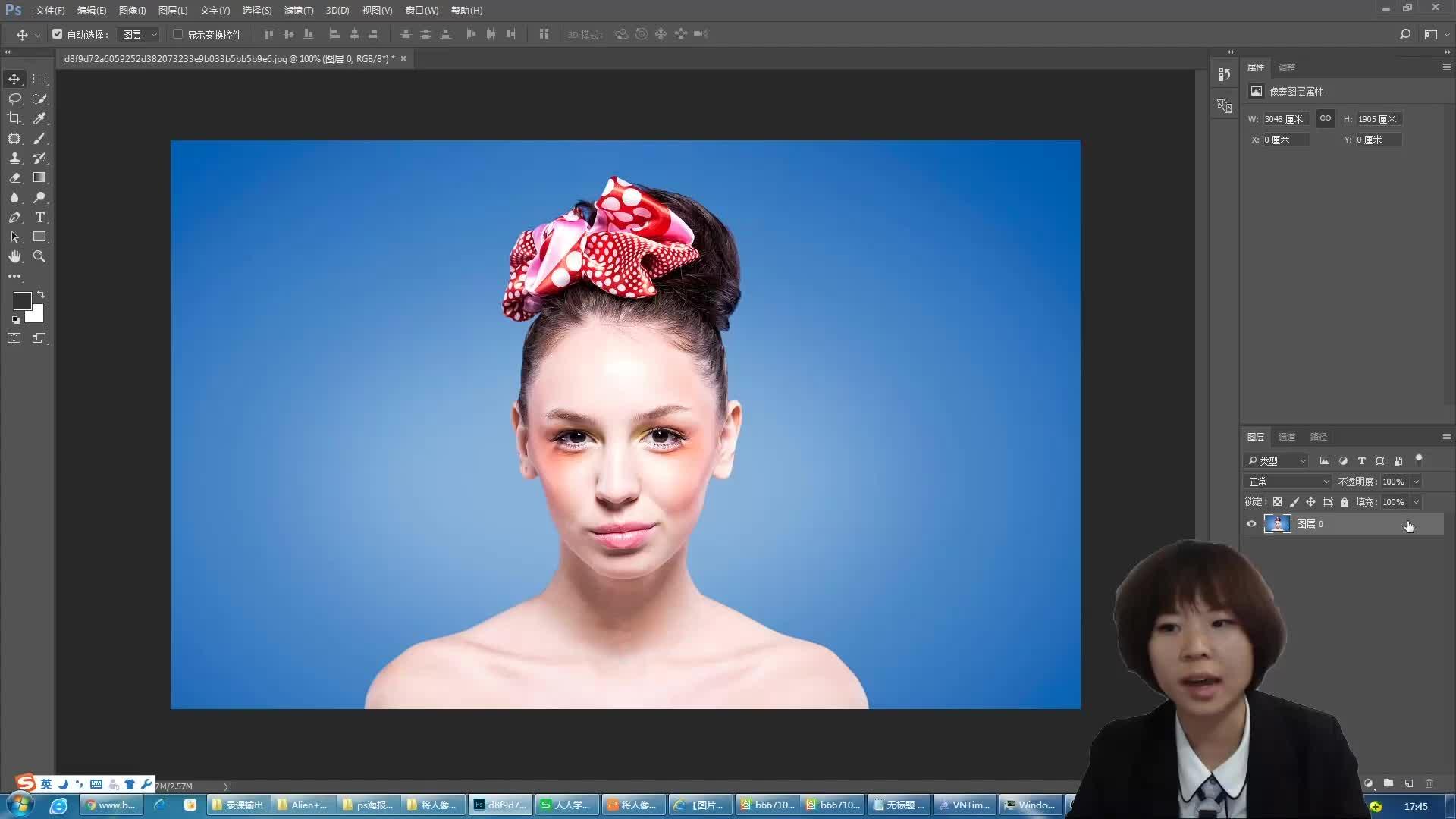Select the Clone Stamp tool
The height and width of the screenshot is (819, 1456).
pyautogui.click(x=14, y=158)
